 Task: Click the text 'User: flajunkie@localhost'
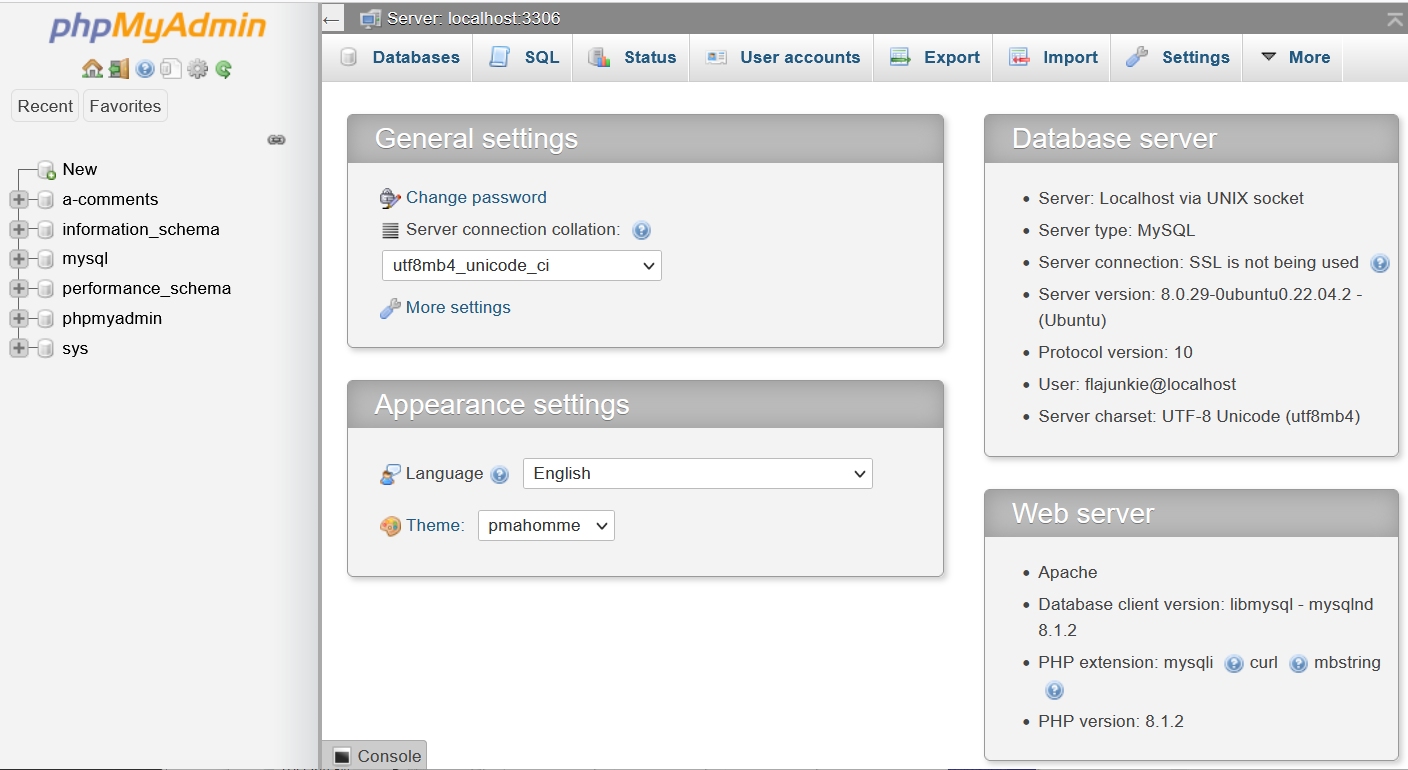click(x=1137, y=385)
